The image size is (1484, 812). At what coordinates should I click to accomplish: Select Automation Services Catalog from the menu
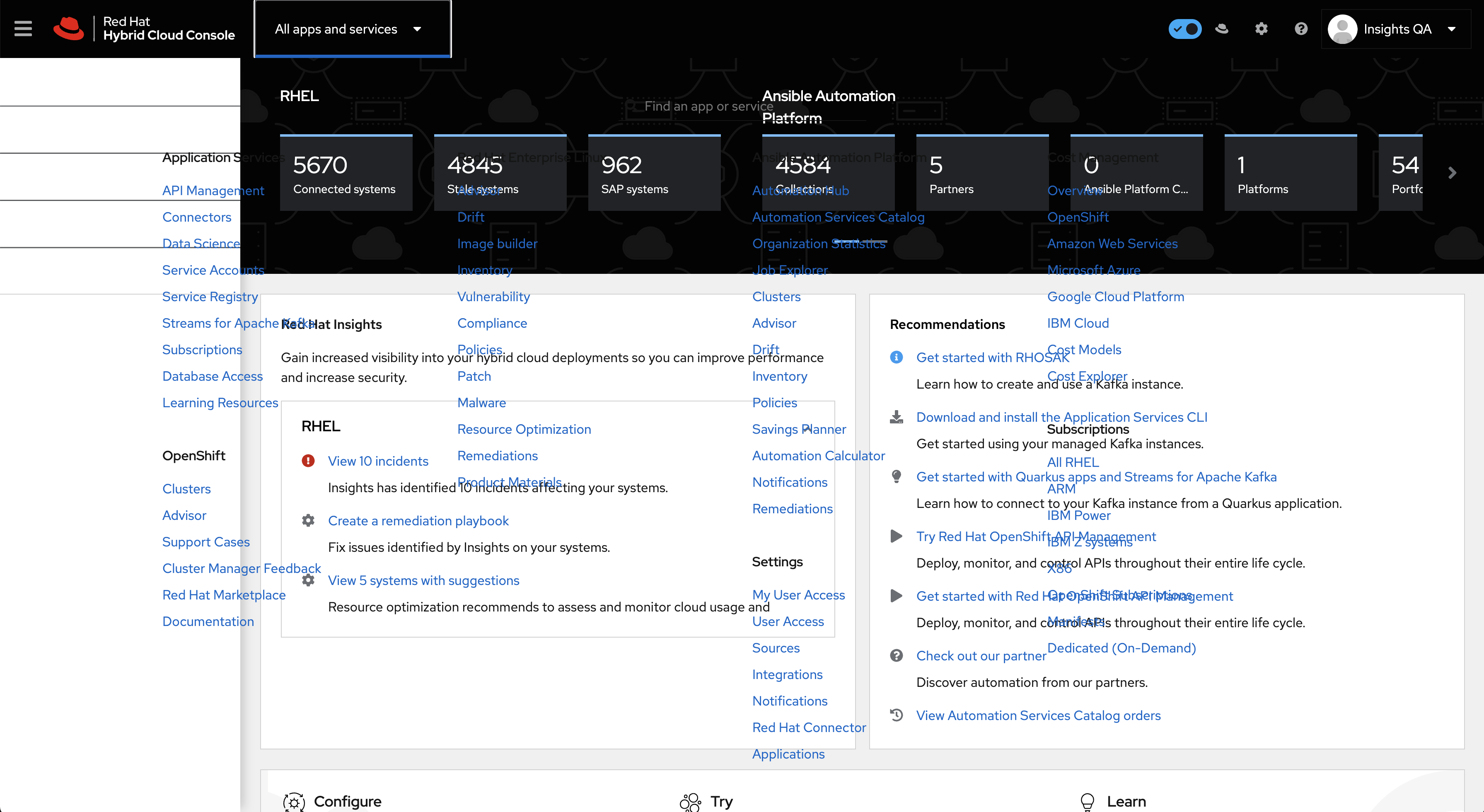click(x=838, y=217)
